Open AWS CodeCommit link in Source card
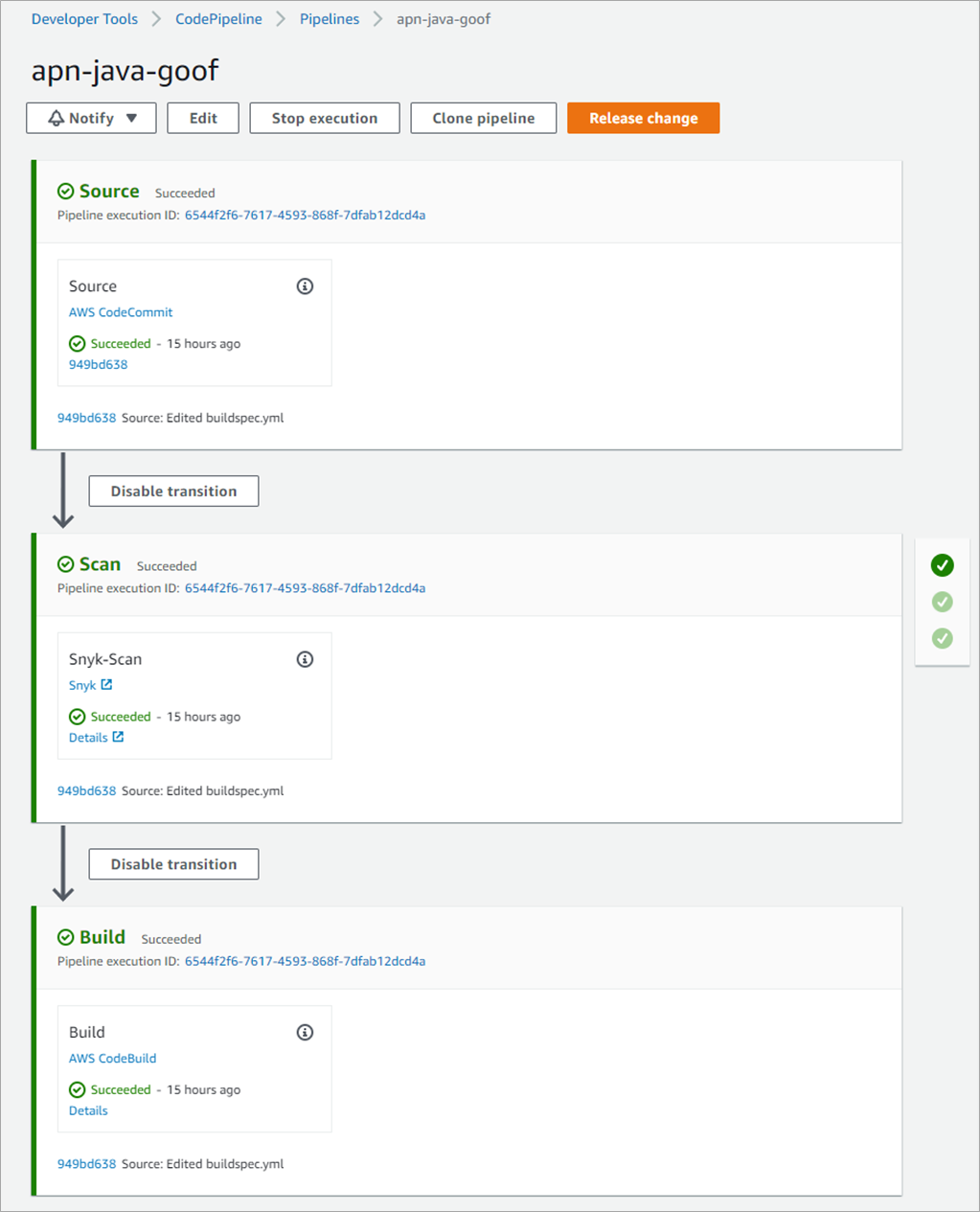 pyautogui.click(x=121, y=312)
